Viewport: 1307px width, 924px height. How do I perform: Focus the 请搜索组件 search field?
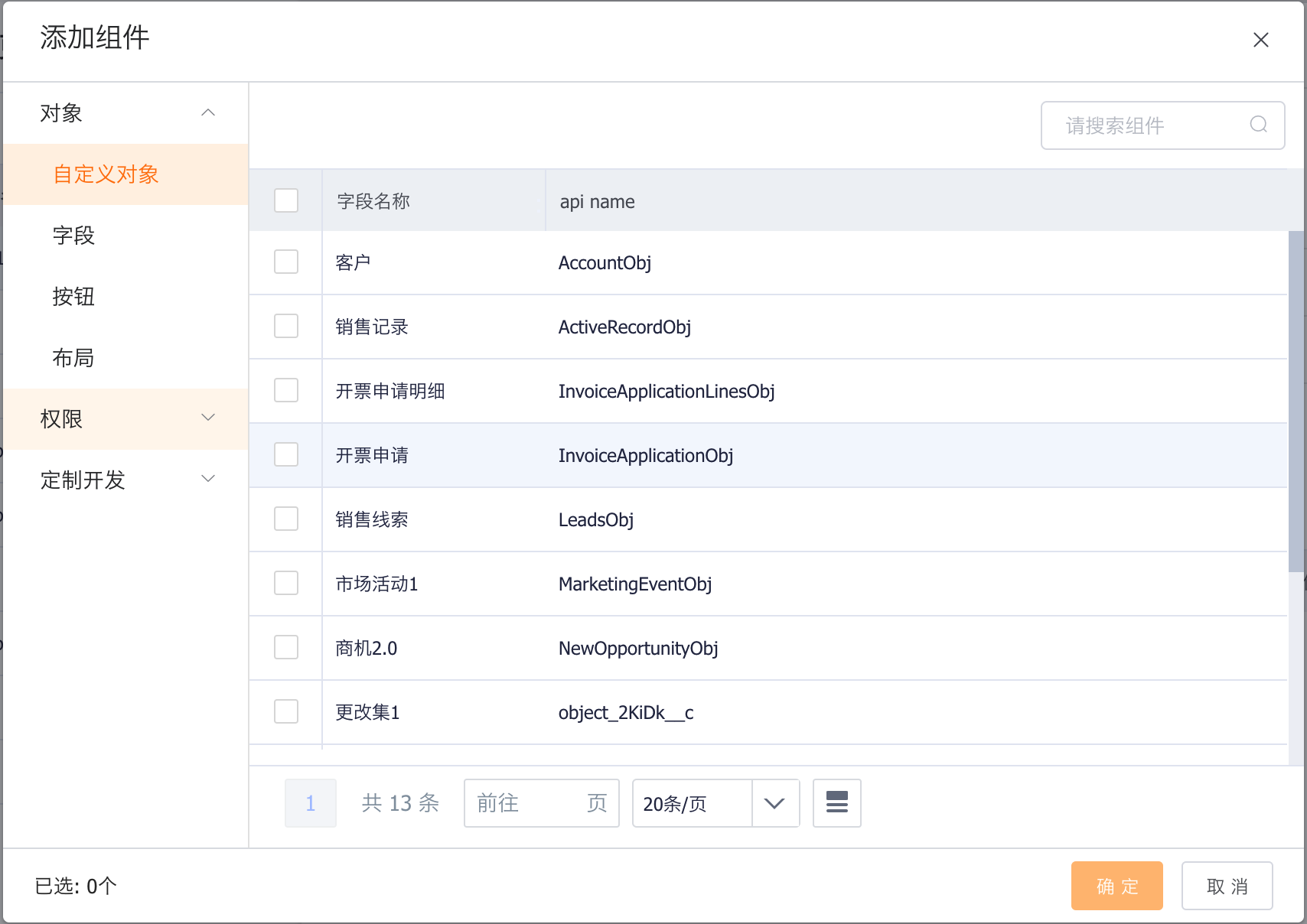click(x=1148, y=125)
